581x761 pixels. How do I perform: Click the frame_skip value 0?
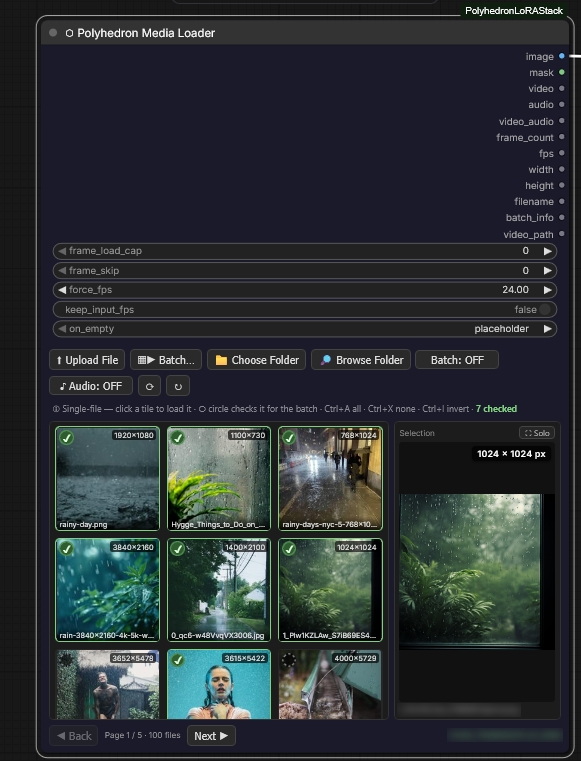[526, 270]
